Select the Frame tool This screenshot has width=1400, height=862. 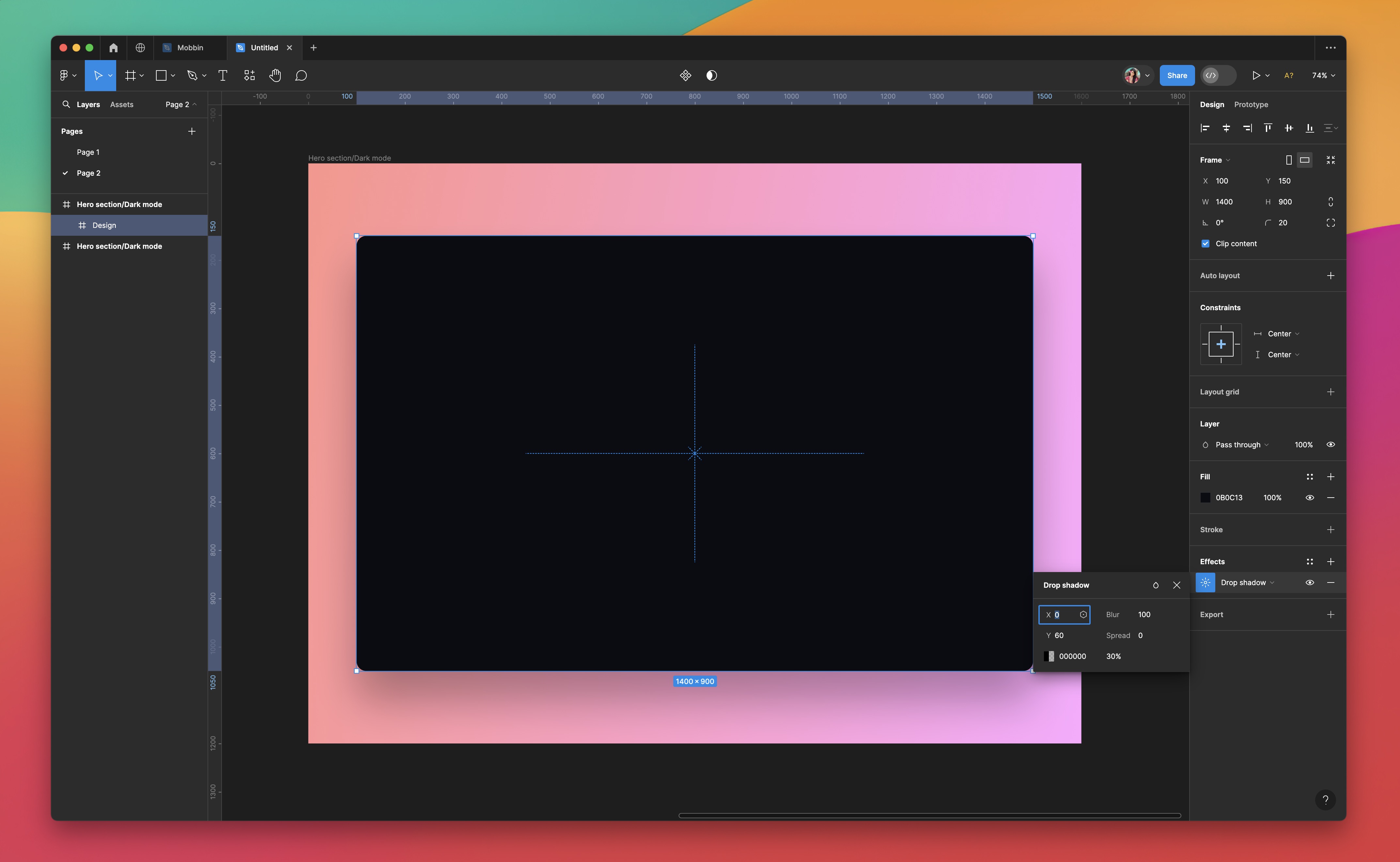point(131,75)
